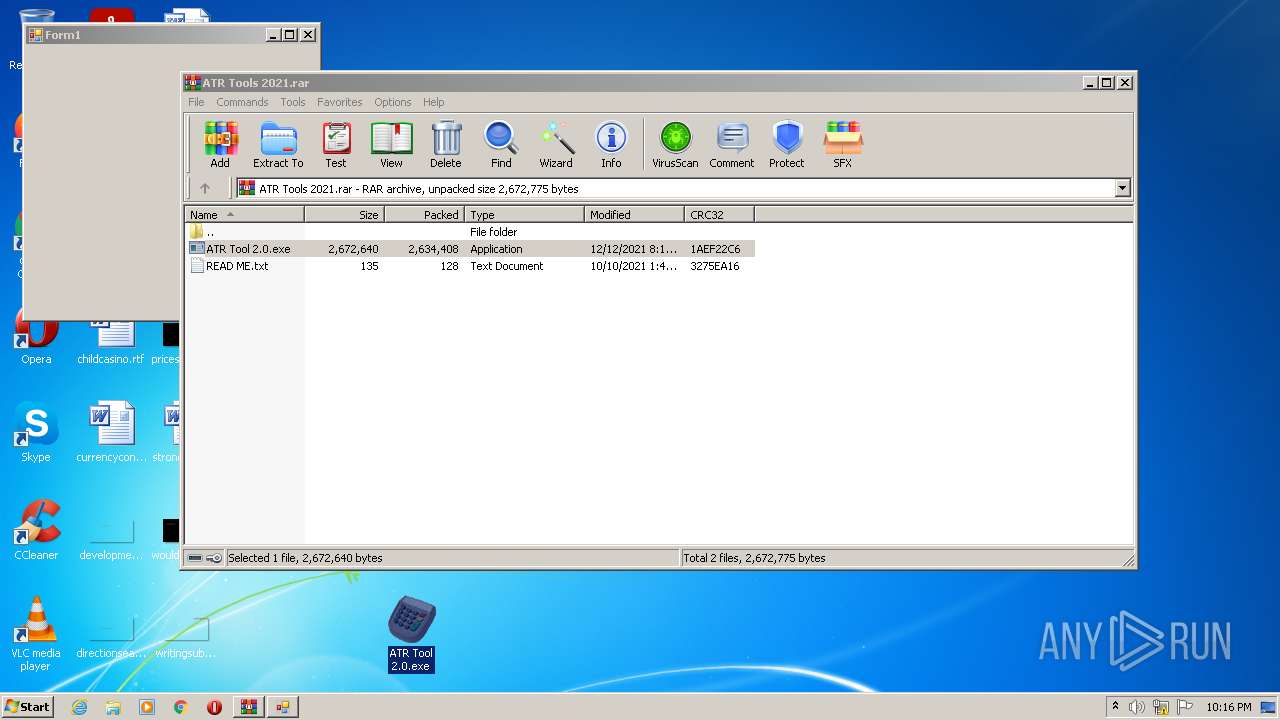
Task: Start VirusScan on the archive
Action: [x=675, y=145]
